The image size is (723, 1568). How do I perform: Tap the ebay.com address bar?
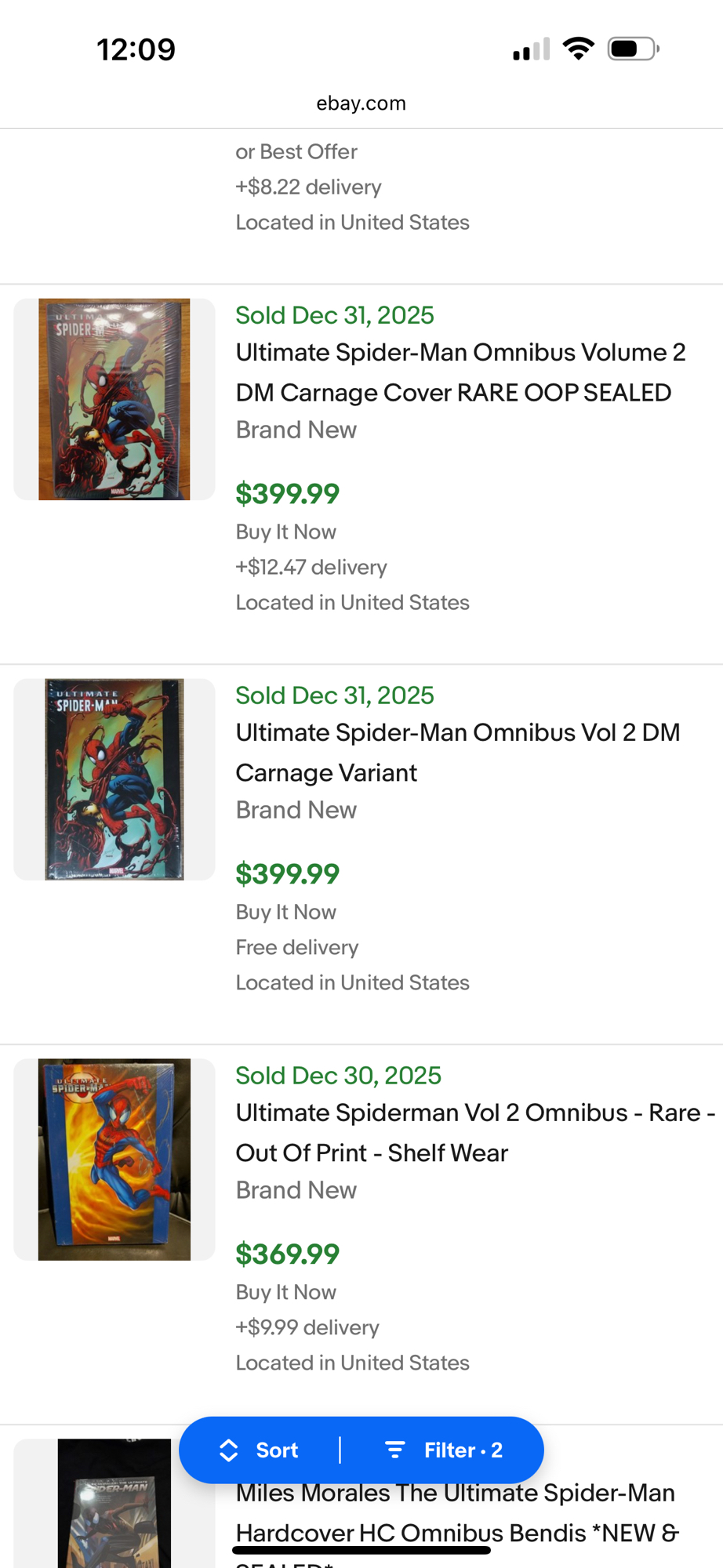pyautogui.click(x=361, y=103)
